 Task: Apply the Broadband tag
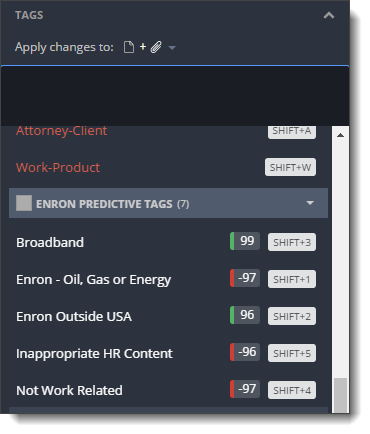pyautogui.click(x=50, y=242)
